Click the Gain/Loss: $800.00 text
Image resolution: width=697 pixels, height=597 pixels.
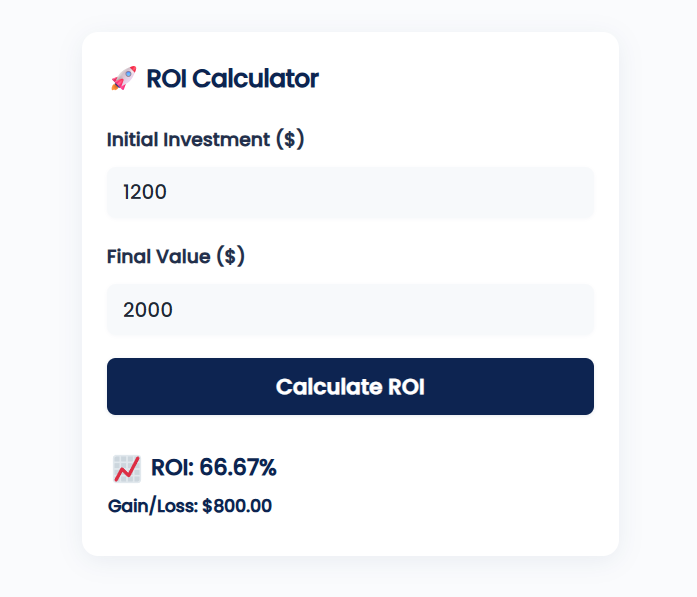pyautogui.click(x=190, y=506)
